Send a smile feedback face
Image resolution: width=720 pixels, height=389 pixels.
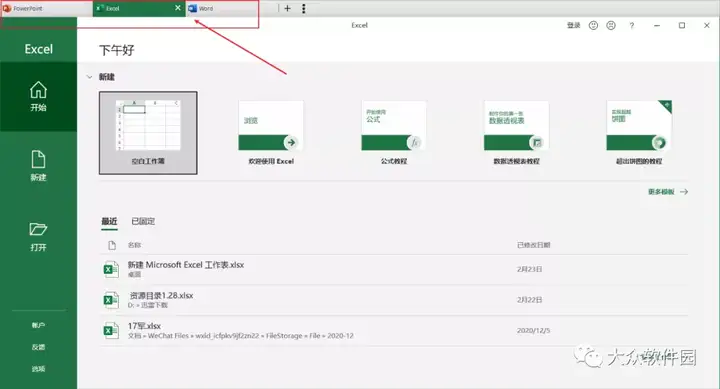593,25
